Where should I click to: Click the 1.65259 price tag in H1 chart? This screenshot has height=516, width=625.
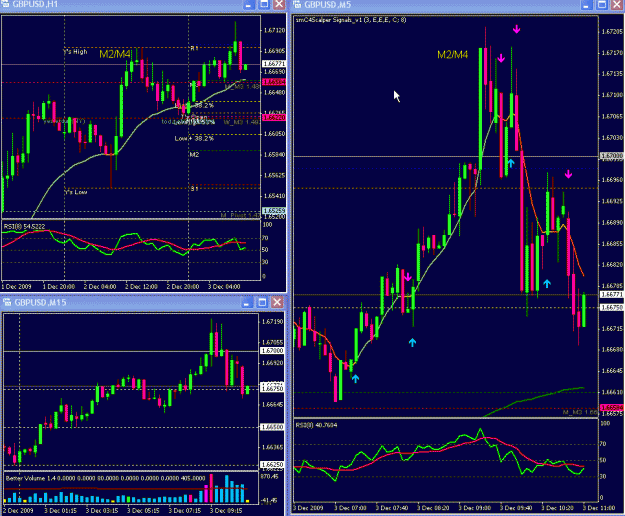click(273, 210)
